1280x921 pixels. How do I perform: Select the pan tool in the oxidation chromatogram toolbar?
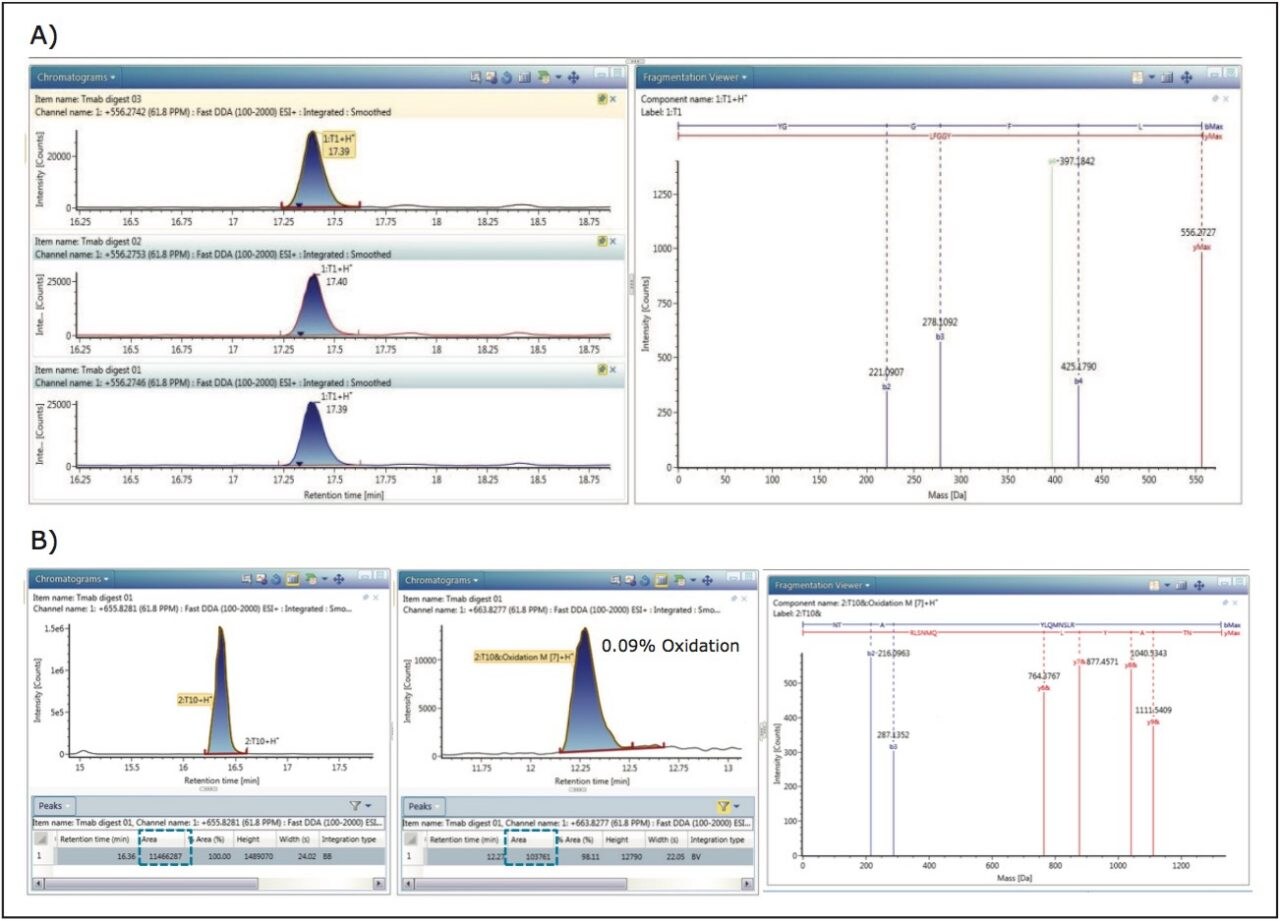pyautogui.click(x=707, y=578)
